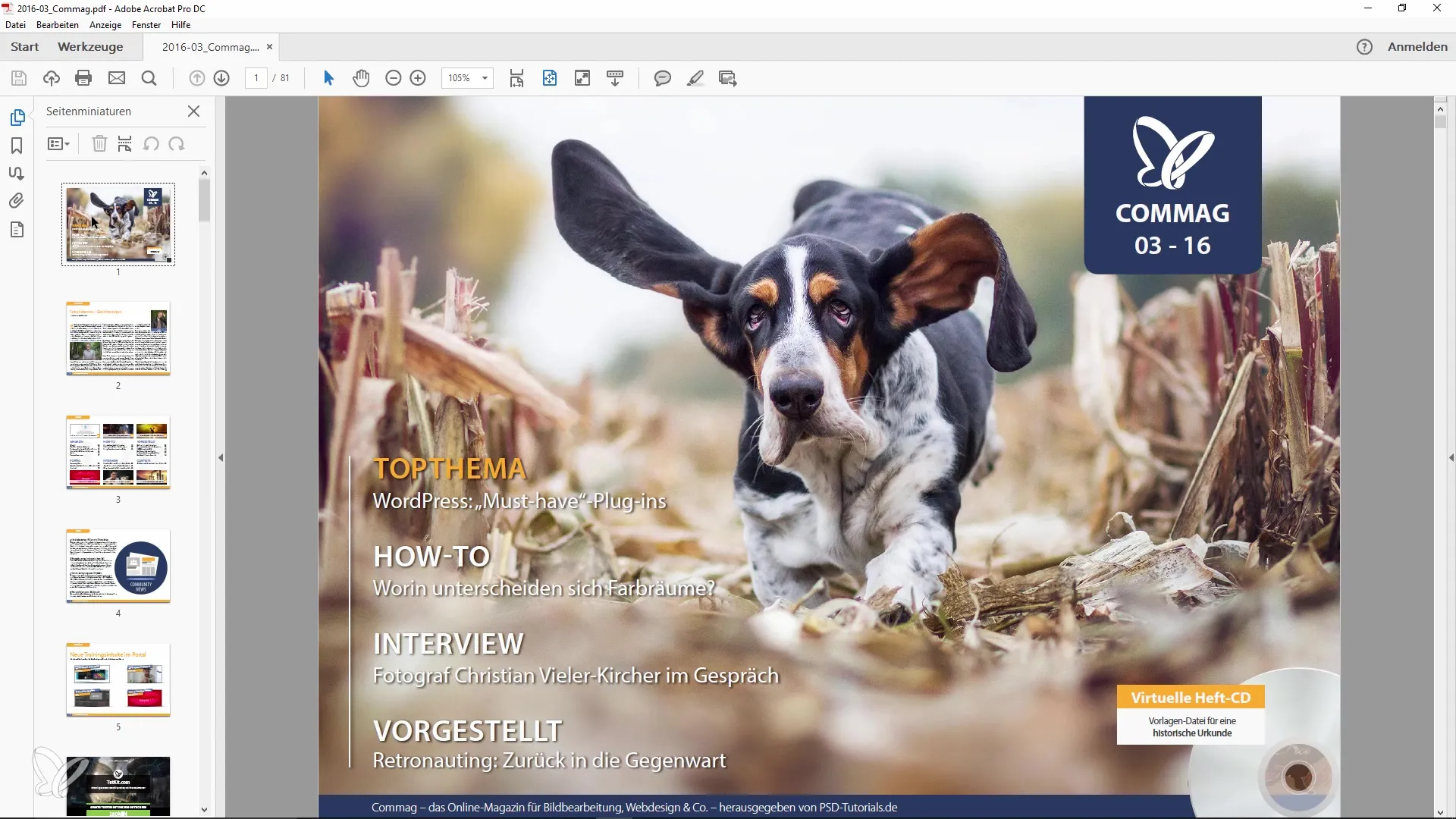The width and height of the screenshot is (1456, 819).
Task: Click the Virtuelle Heft-CD label
Action: click(x=1191, y=698)
